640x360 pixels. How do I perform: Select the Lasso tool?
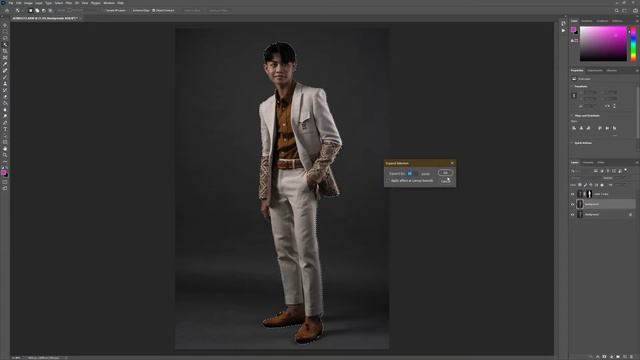click(x=5, y=38)
